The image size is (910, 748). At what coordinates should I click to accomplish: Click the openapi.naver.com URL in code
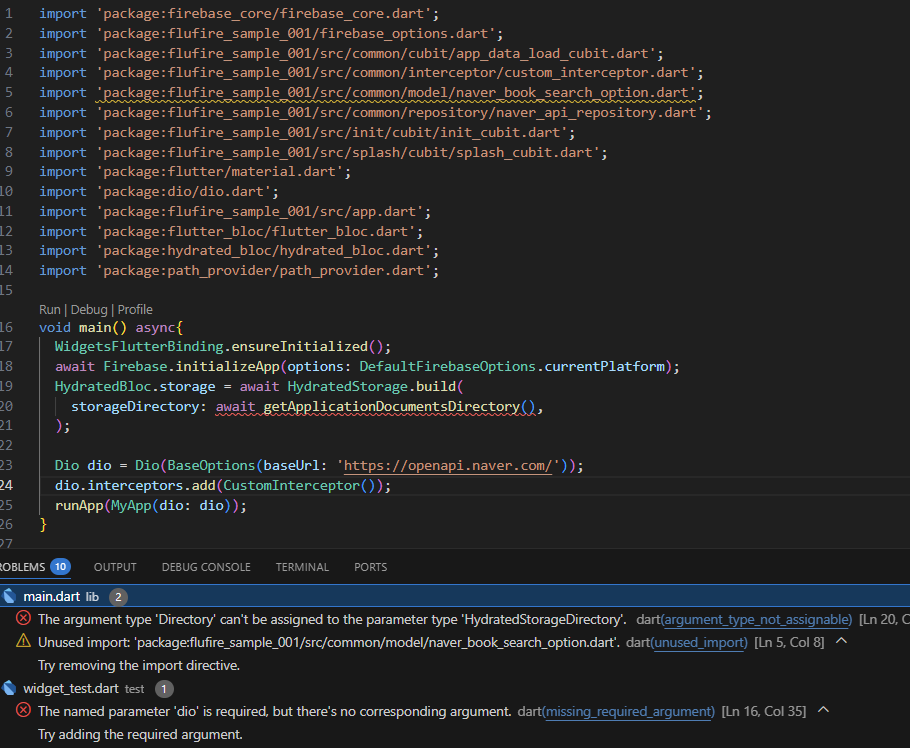(448, 465)
